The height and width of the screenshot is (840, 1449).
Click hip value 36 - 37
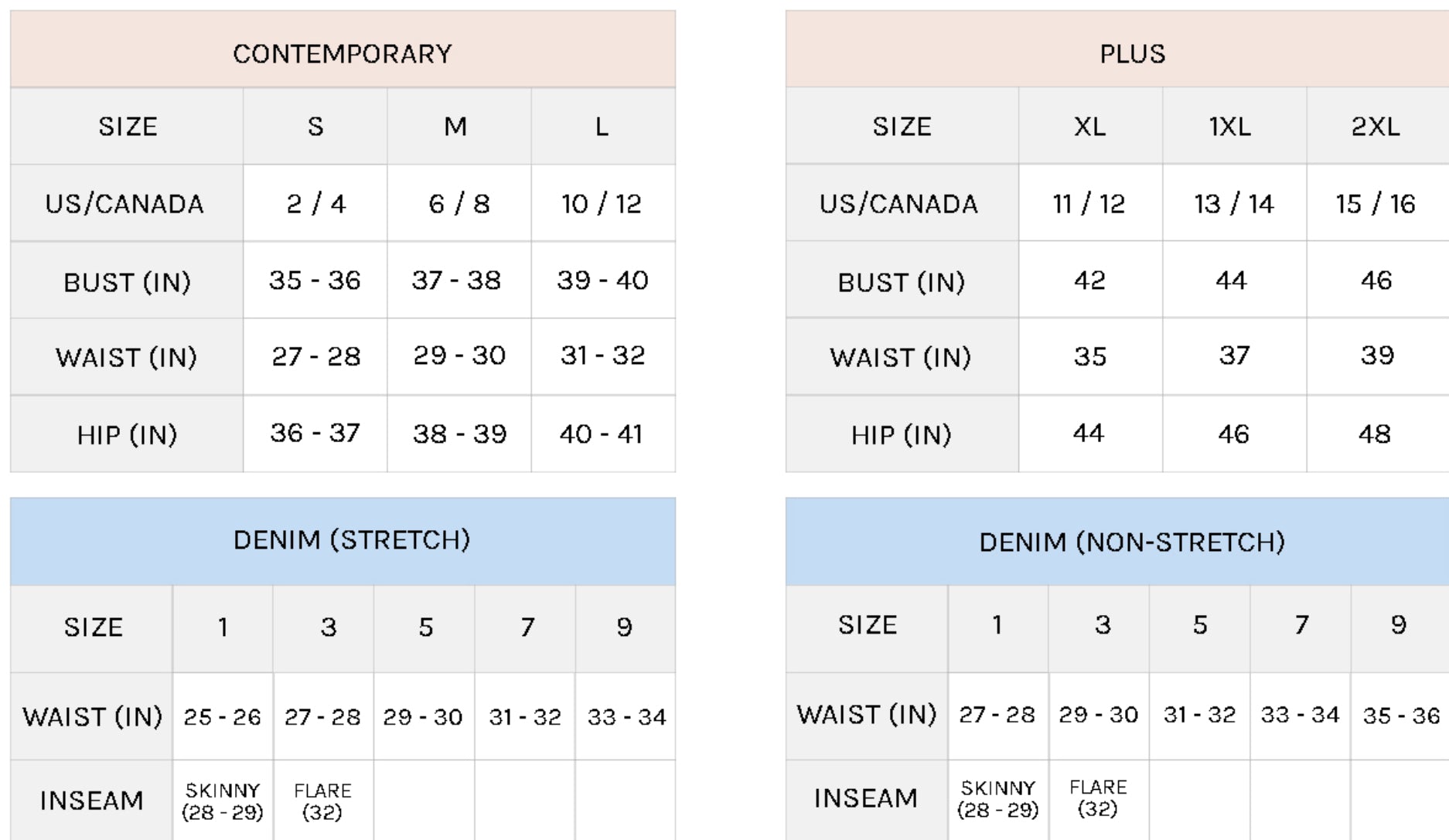point(315,434)
